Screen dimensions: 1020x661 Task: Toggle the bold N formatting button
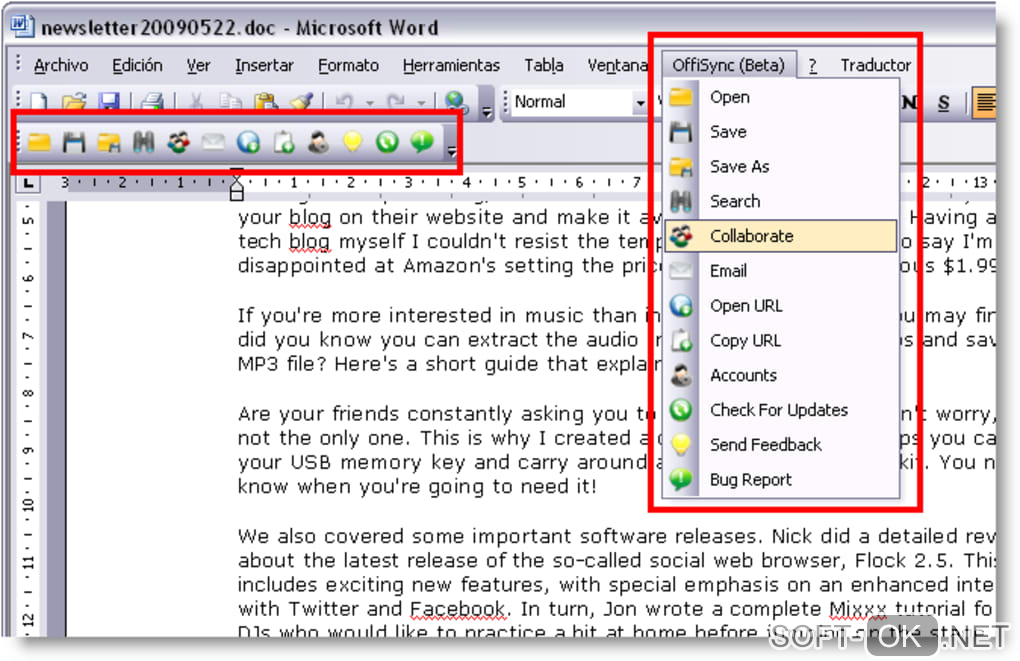(909, 103)
